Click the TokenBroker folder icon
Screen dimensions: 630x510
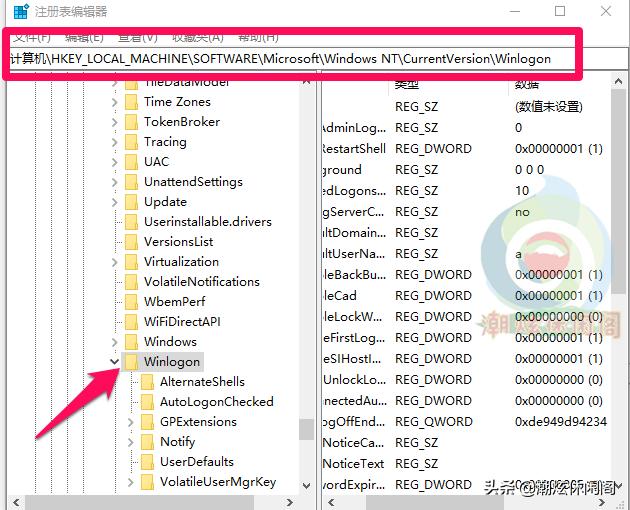pos(131,122)
